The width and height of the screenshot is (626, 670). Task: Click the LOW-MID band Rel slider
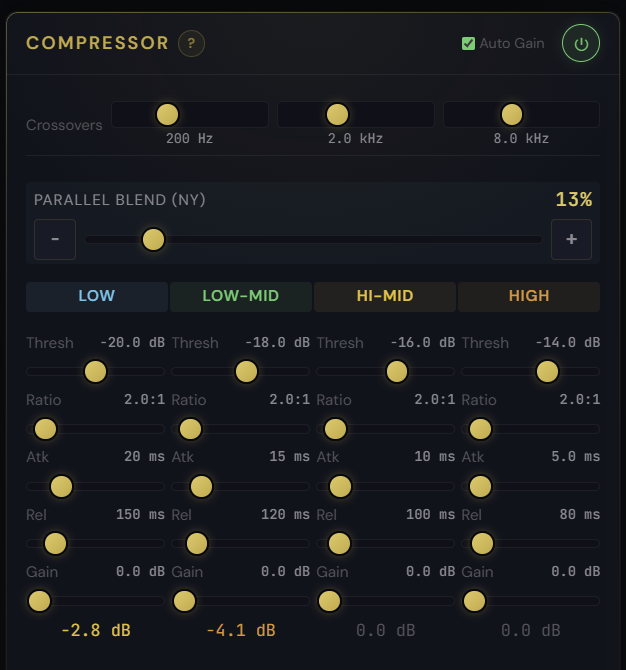(241, 544)
